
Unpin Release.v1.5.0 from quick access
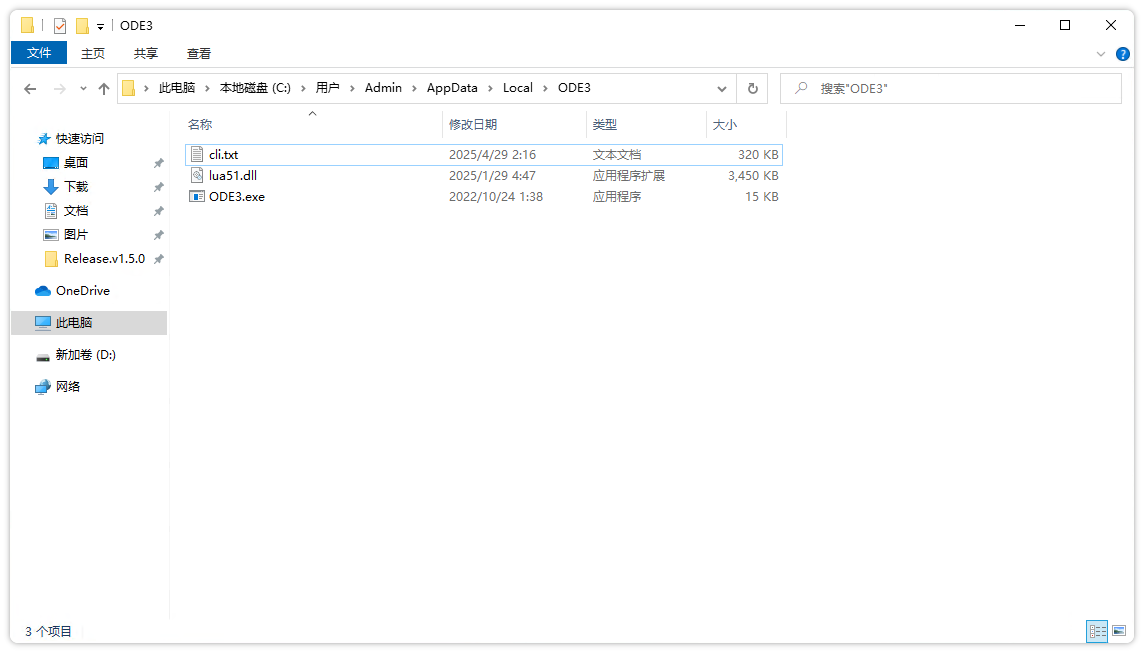coord(157,259)
